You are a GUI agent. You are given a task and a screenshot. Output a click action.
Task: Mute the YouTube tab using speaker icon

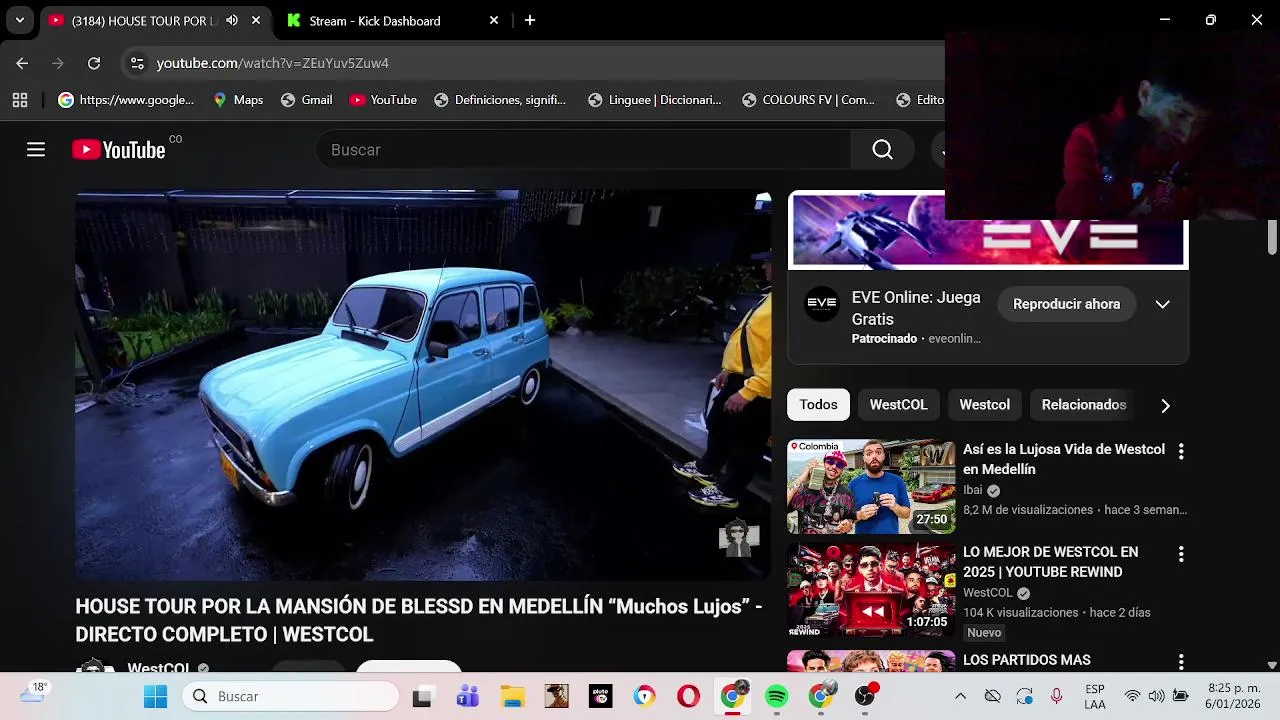(232, 20)
